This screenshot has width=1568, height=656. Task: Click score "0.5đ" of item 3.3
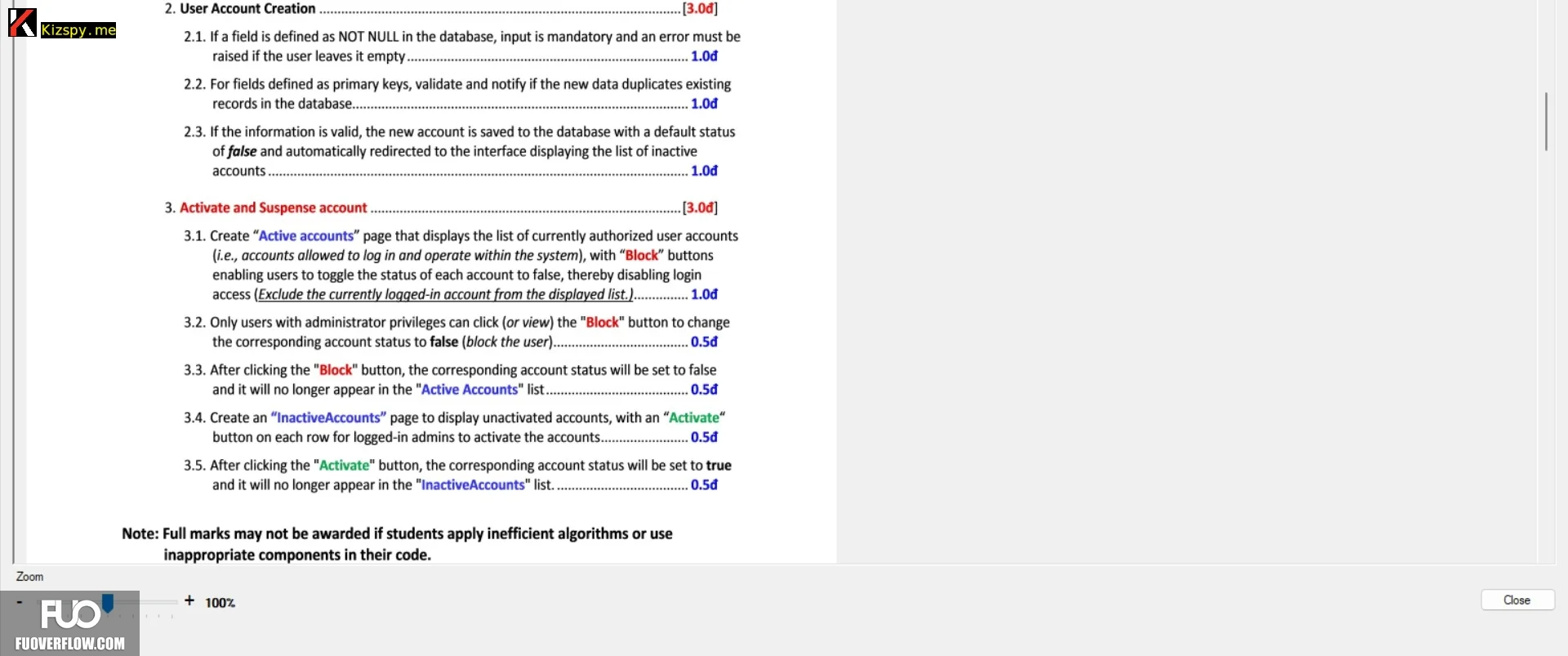tap(704, 390)
